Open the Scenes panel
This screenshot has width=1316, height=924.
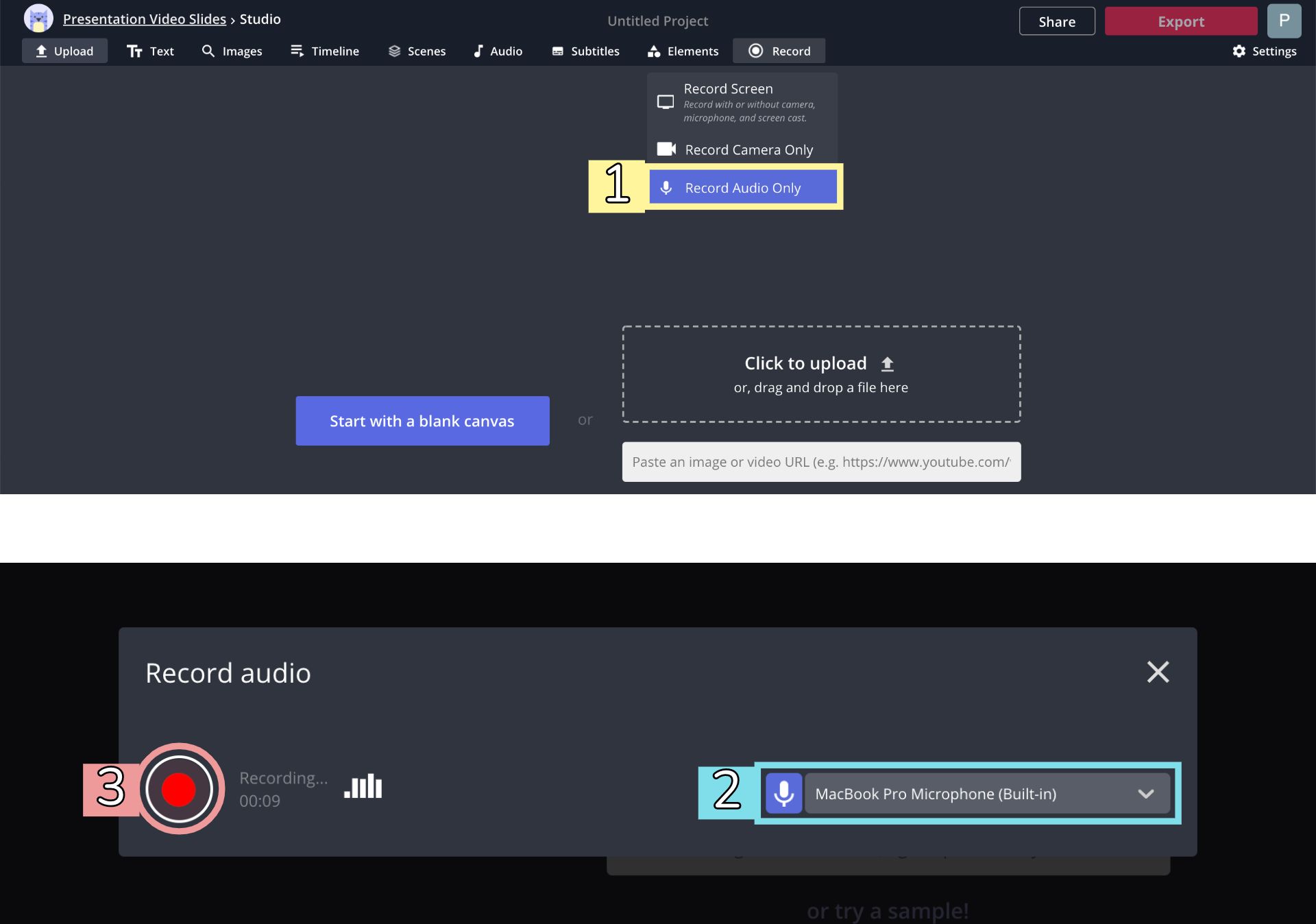pos(417,51)
